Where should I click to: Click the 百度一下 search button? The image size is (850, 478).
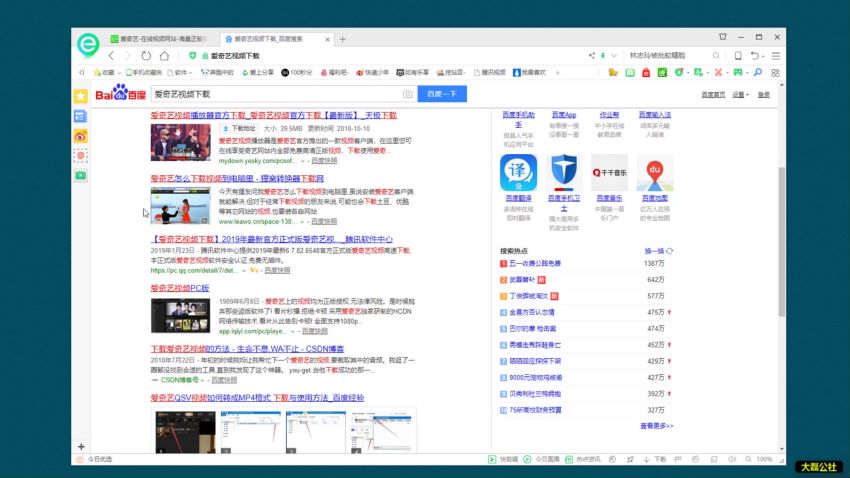pos(442,94)
